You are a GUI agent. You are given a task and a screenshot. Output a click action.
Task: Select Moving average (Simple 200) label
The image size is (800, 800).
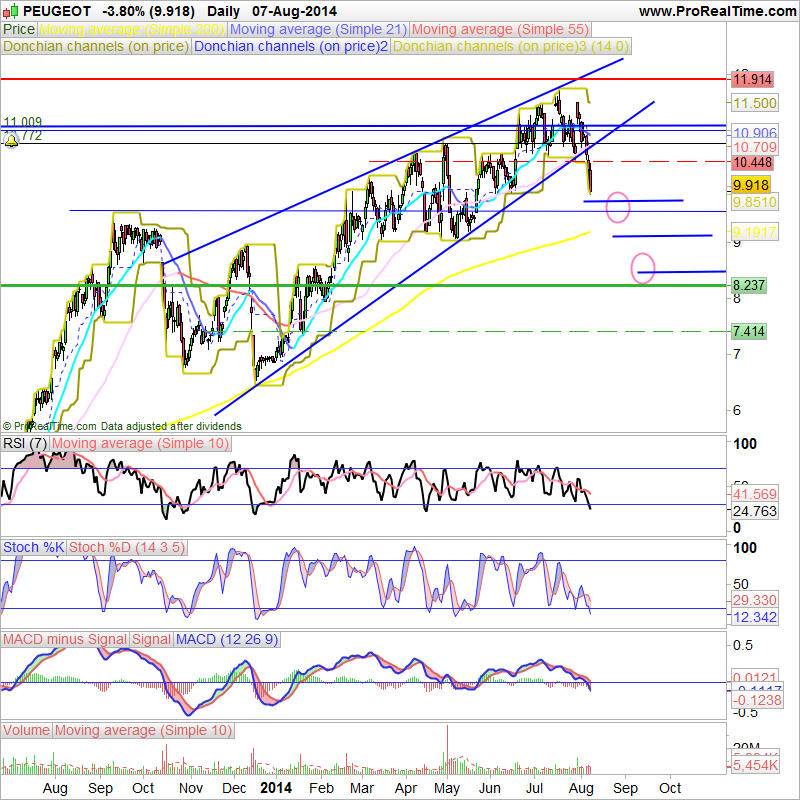(132, 29)
